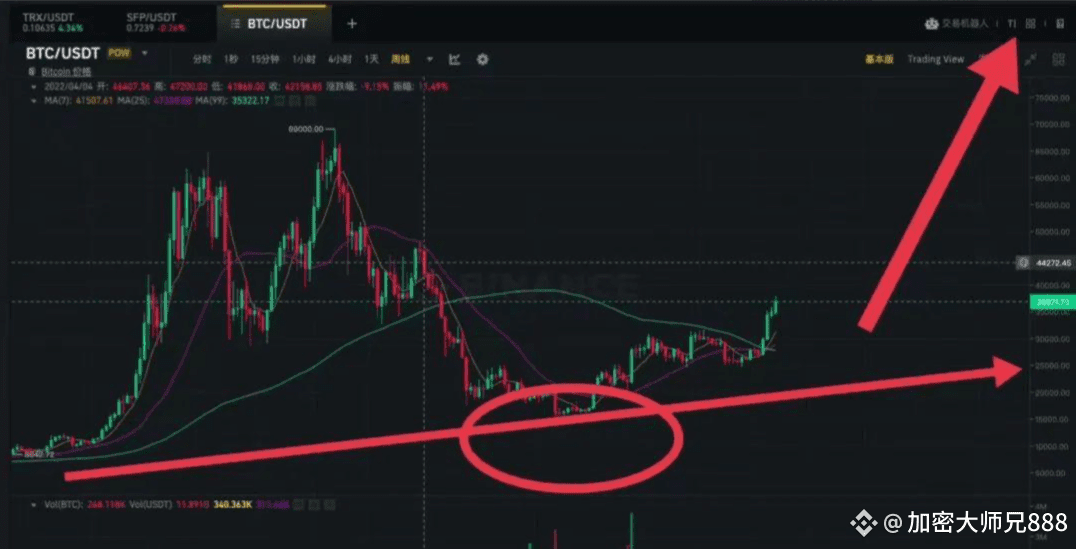This screenshot has width=1076, height=549.
Task: Switch to the TRX/USDT tab
Action: point(49,22)
